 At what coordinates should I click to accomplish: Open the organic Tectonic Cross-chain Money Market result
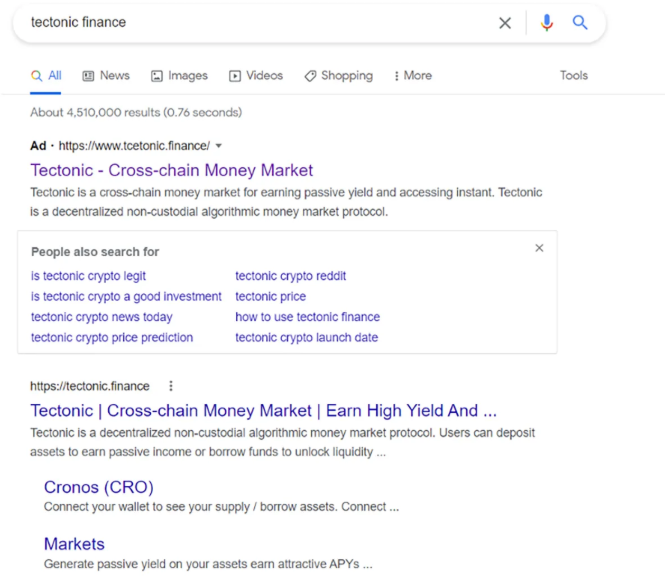pyautogui.click(x=263, y=410)
